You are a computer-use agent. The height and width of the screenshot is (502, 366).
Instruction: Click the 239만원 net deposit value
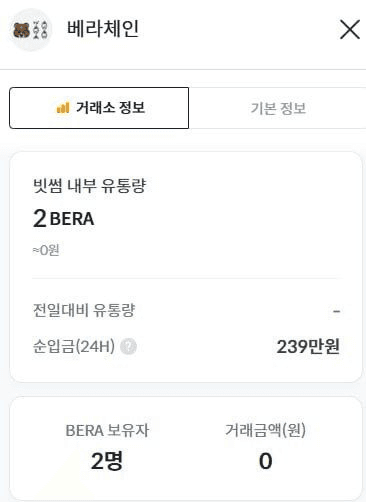(x=308, y=347)
